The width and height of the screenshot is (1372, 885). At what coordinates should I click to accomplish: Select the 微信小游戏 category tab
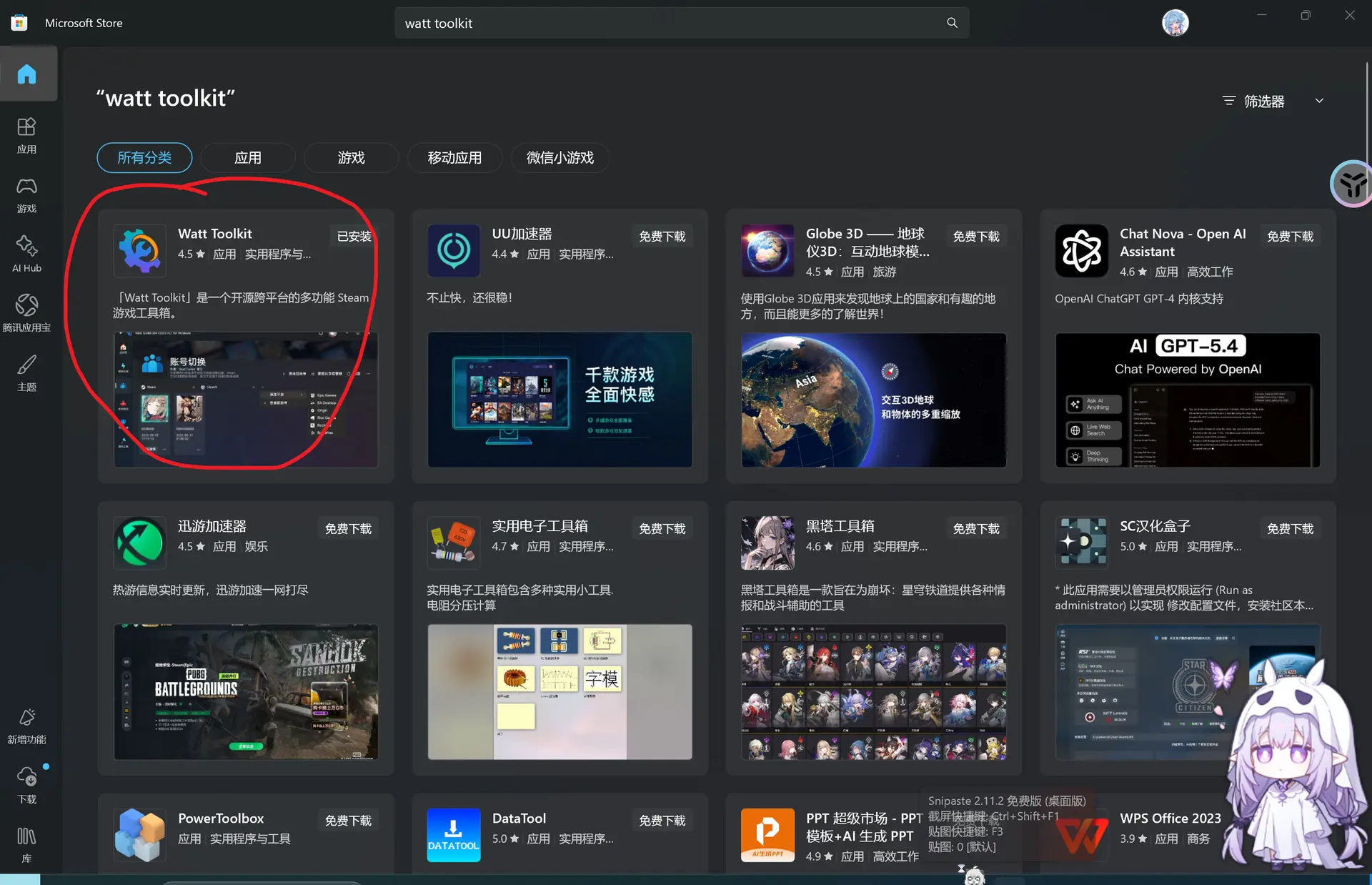(x=560, y=158)
